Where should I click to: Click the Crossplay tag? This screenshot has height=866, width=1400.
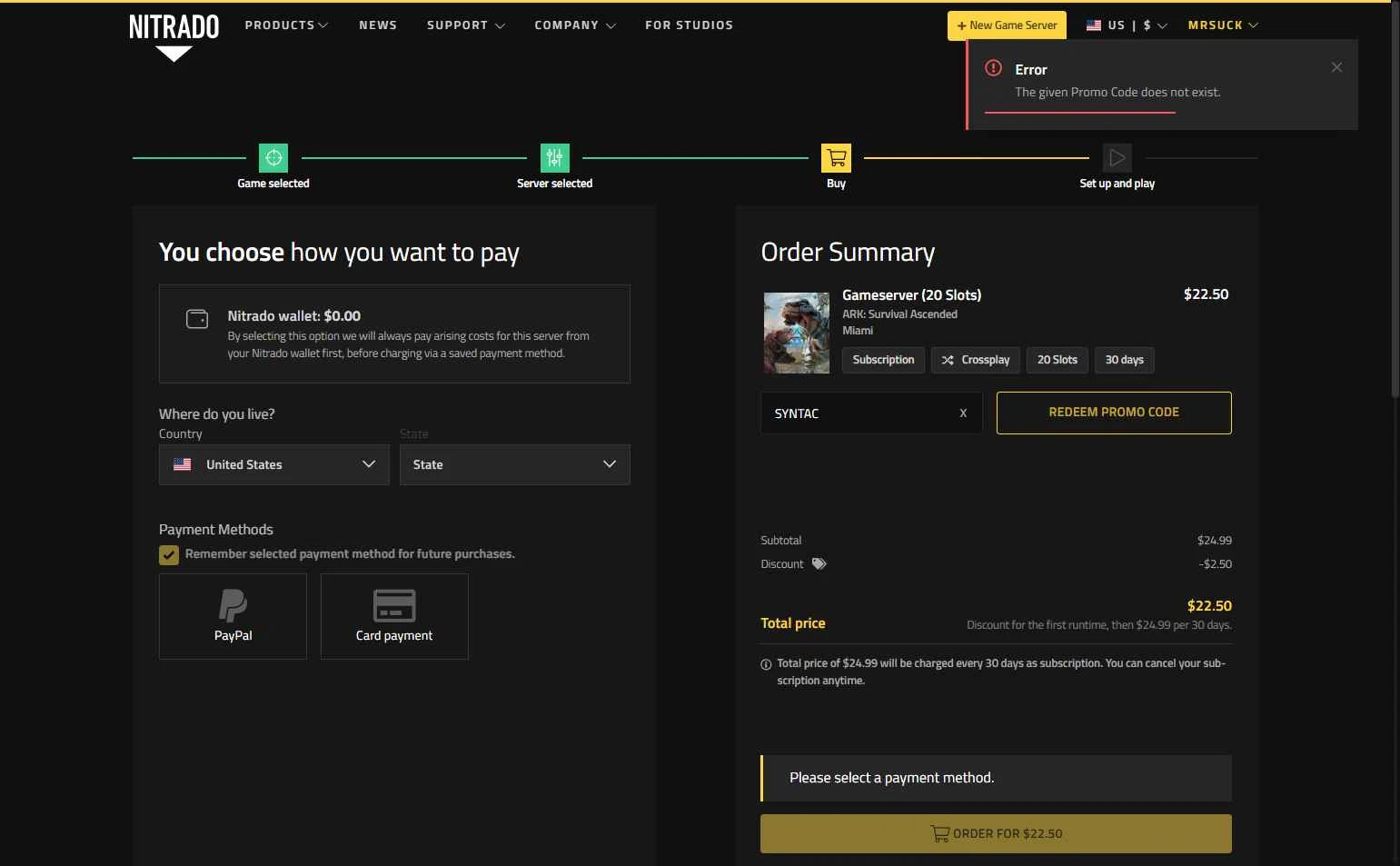click(977, 360)
